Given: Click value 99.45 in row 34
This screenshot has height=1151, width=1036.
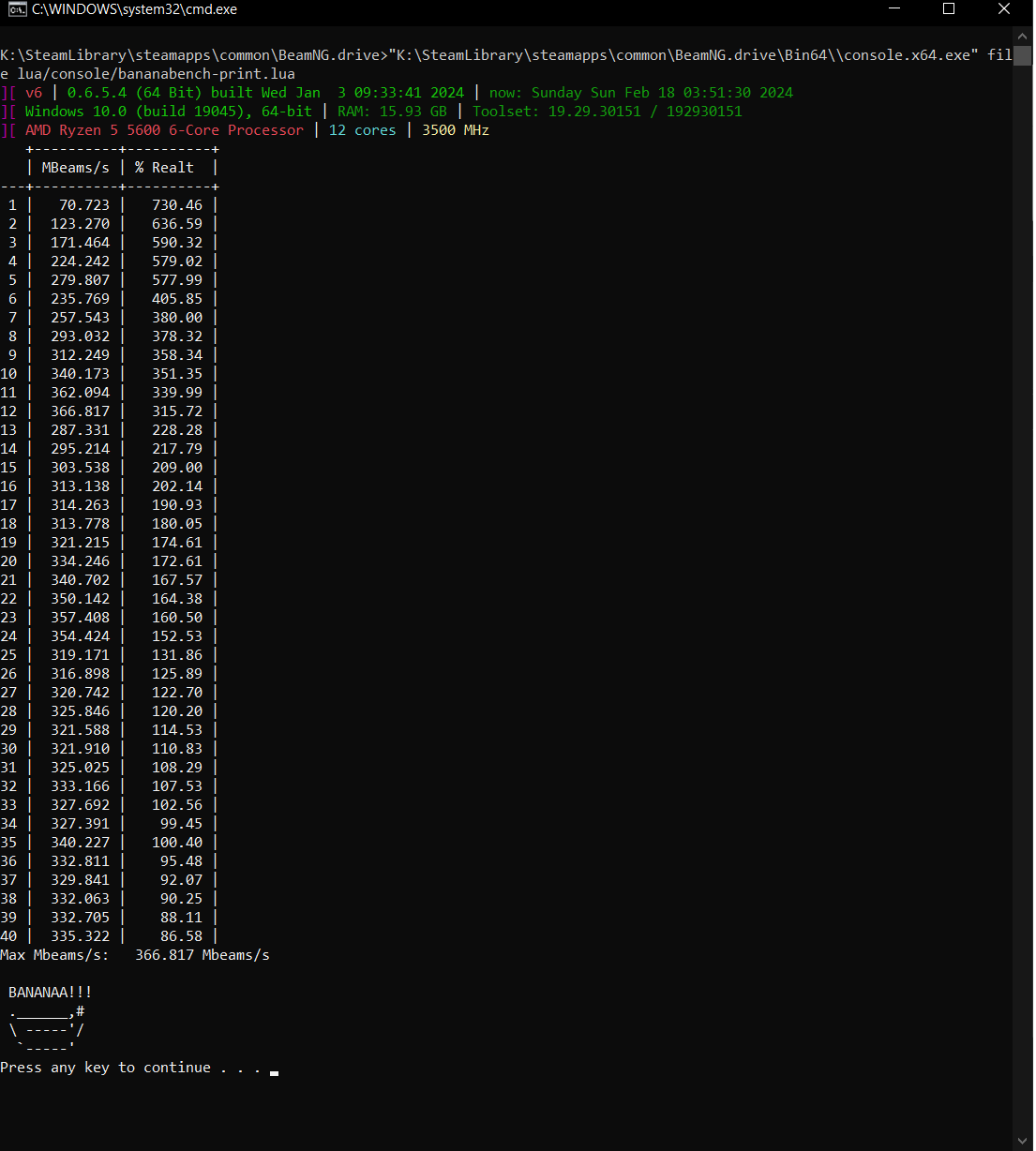Looking at the screenshot, I should [x=181, y=824].
